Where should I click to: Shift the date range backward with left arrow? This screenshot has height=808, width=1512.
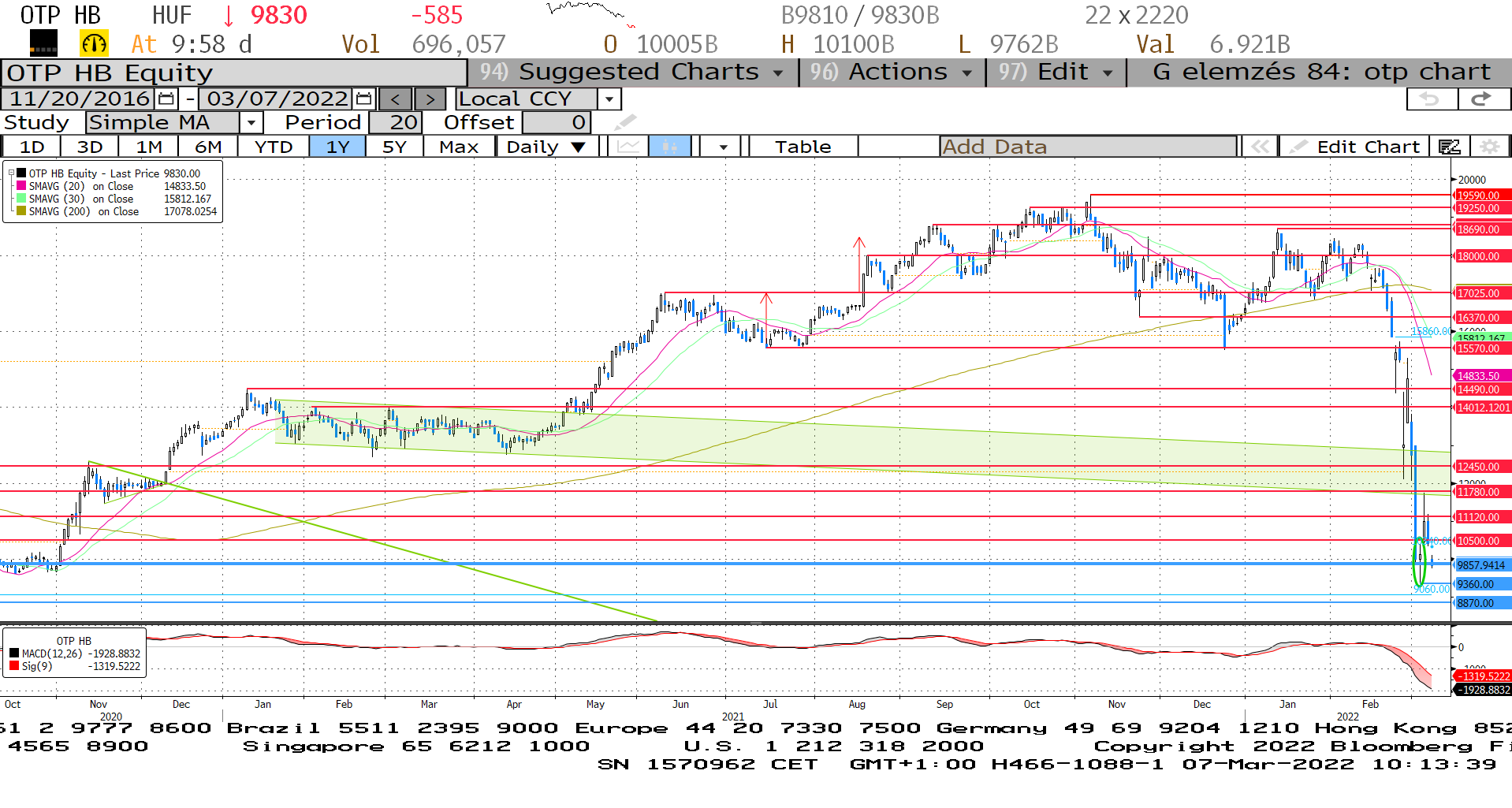point(396,99)
